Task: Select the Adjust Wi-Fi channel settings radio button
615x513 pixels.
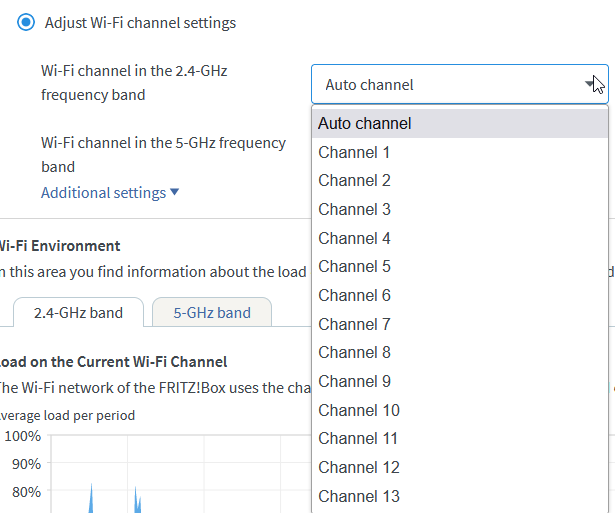Action: pos(26,22)
